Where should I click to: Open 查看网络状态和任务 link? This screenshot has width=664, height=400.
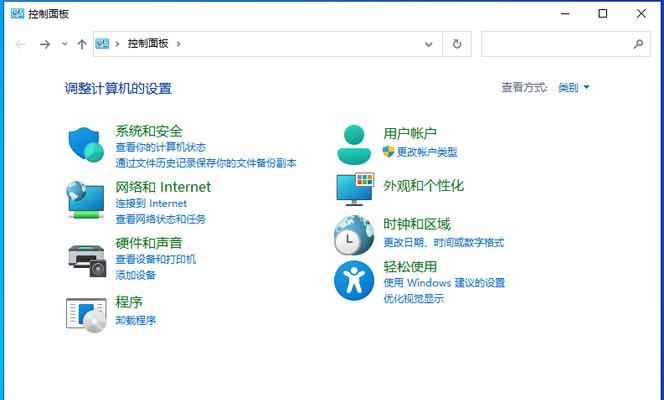coord(161,219)
